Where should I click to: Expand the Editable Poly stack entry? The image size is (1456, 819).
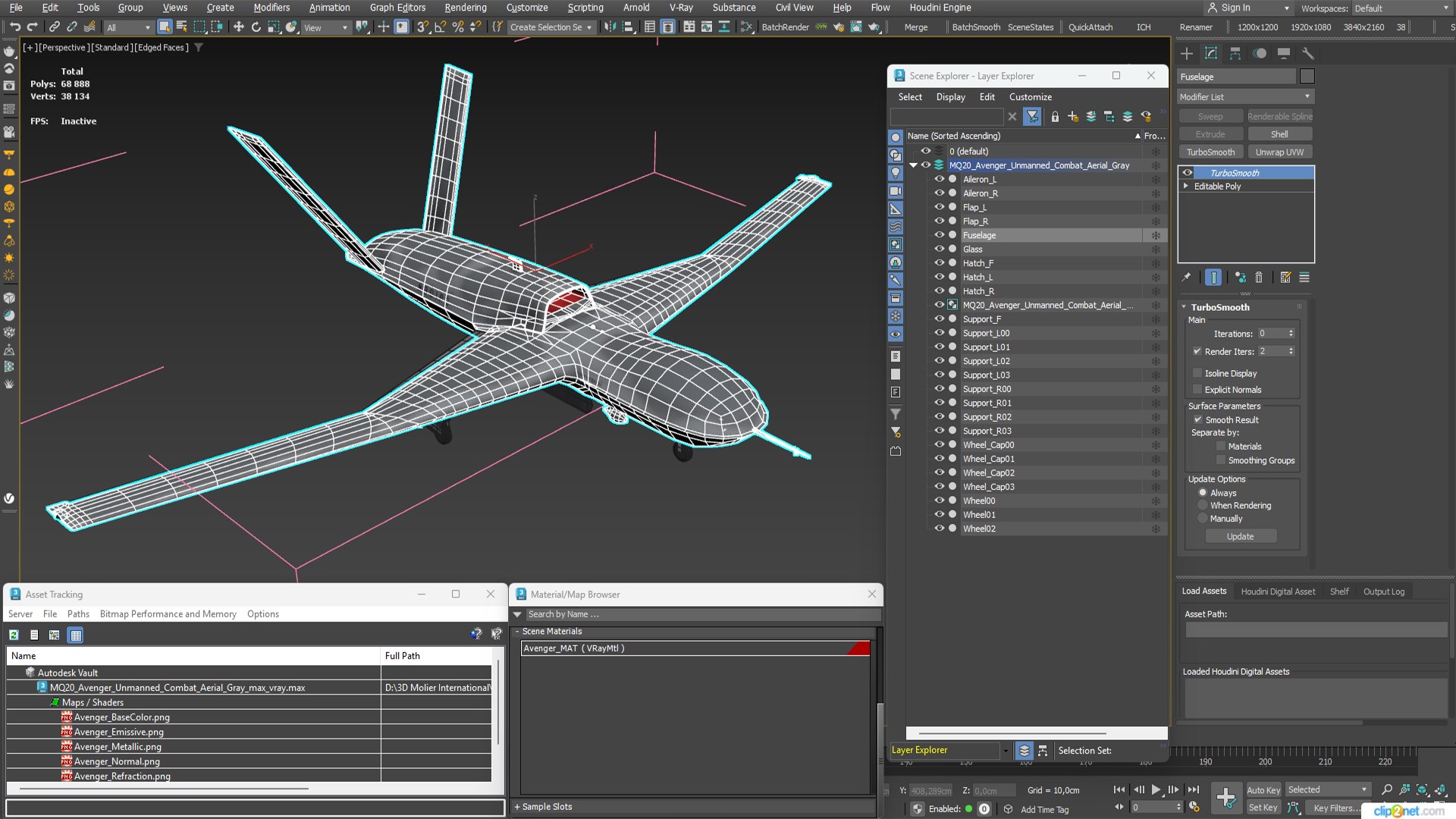[1186, 187]
